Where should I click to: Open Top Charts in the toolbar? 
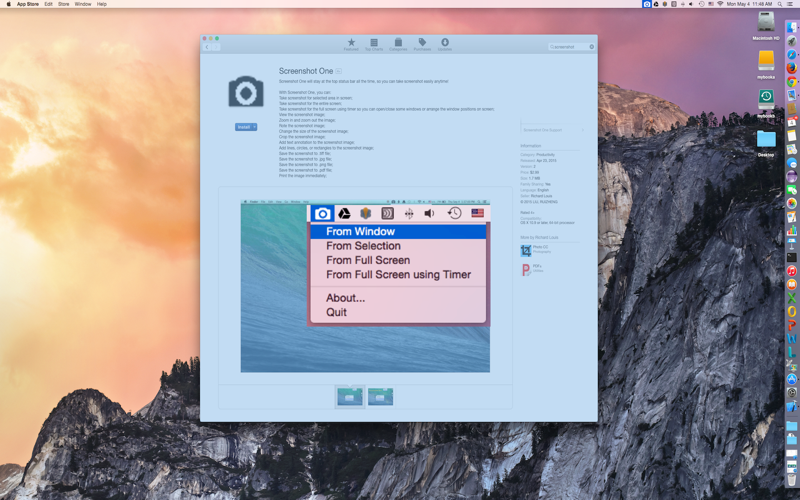[374, 44]
